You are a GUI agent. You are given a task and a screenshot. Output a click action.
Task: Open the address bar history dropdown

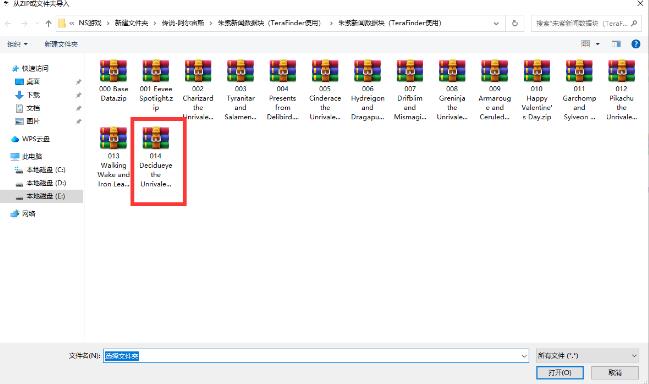pyautogui.click(x=496, y=24)
